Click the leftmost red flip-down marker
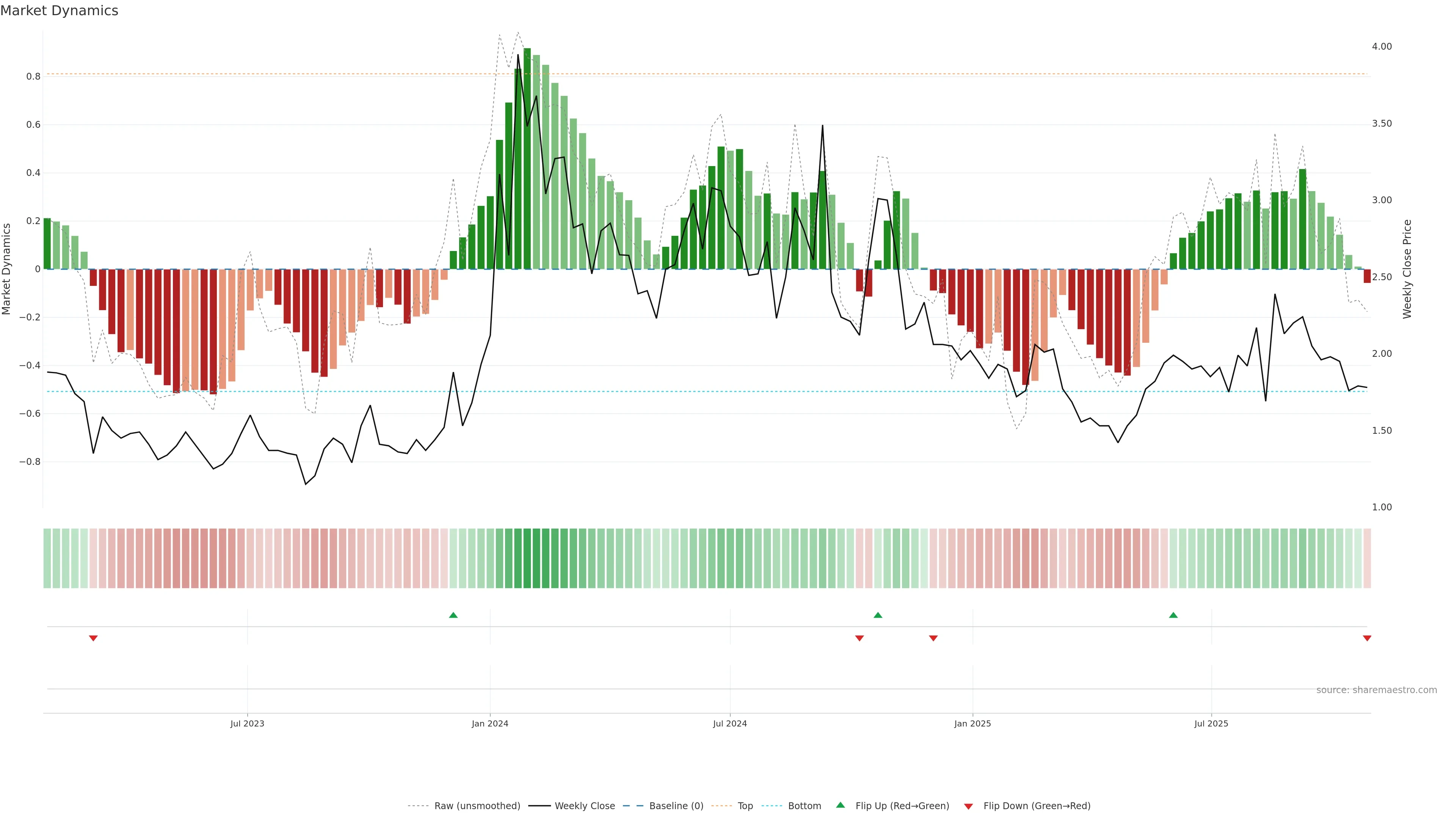This screenshot has height=819, width=1456. (93, 638)
